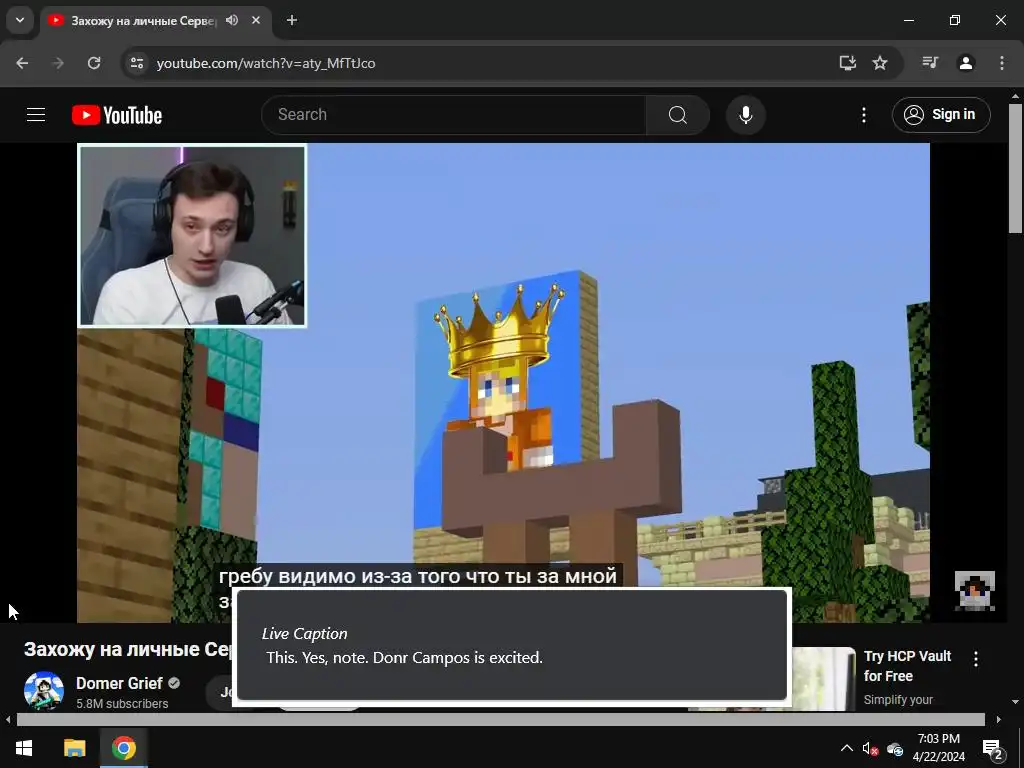
Task: Click the scroll-up arrow of the scrollbar
Action: click(x=1015, y=97)
